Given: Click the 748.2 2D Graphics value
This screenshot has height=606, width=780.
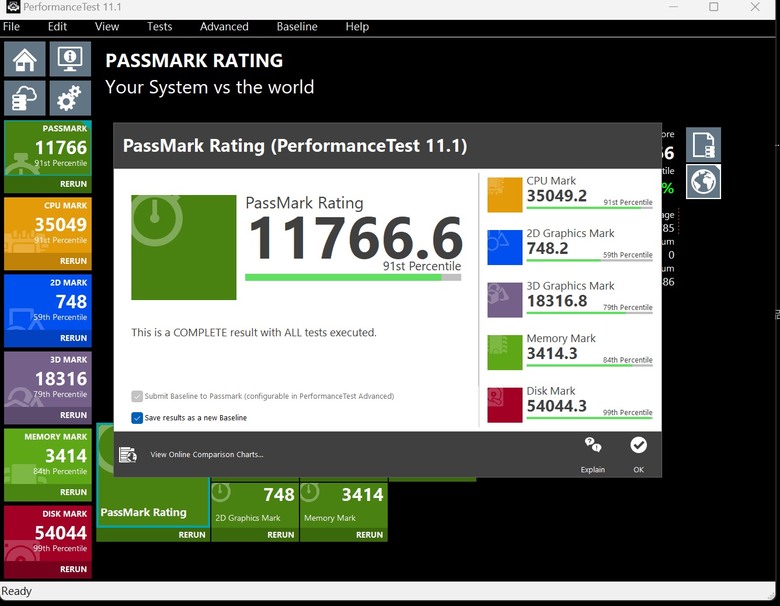Looking at the screenshot, I should (547, 248).
